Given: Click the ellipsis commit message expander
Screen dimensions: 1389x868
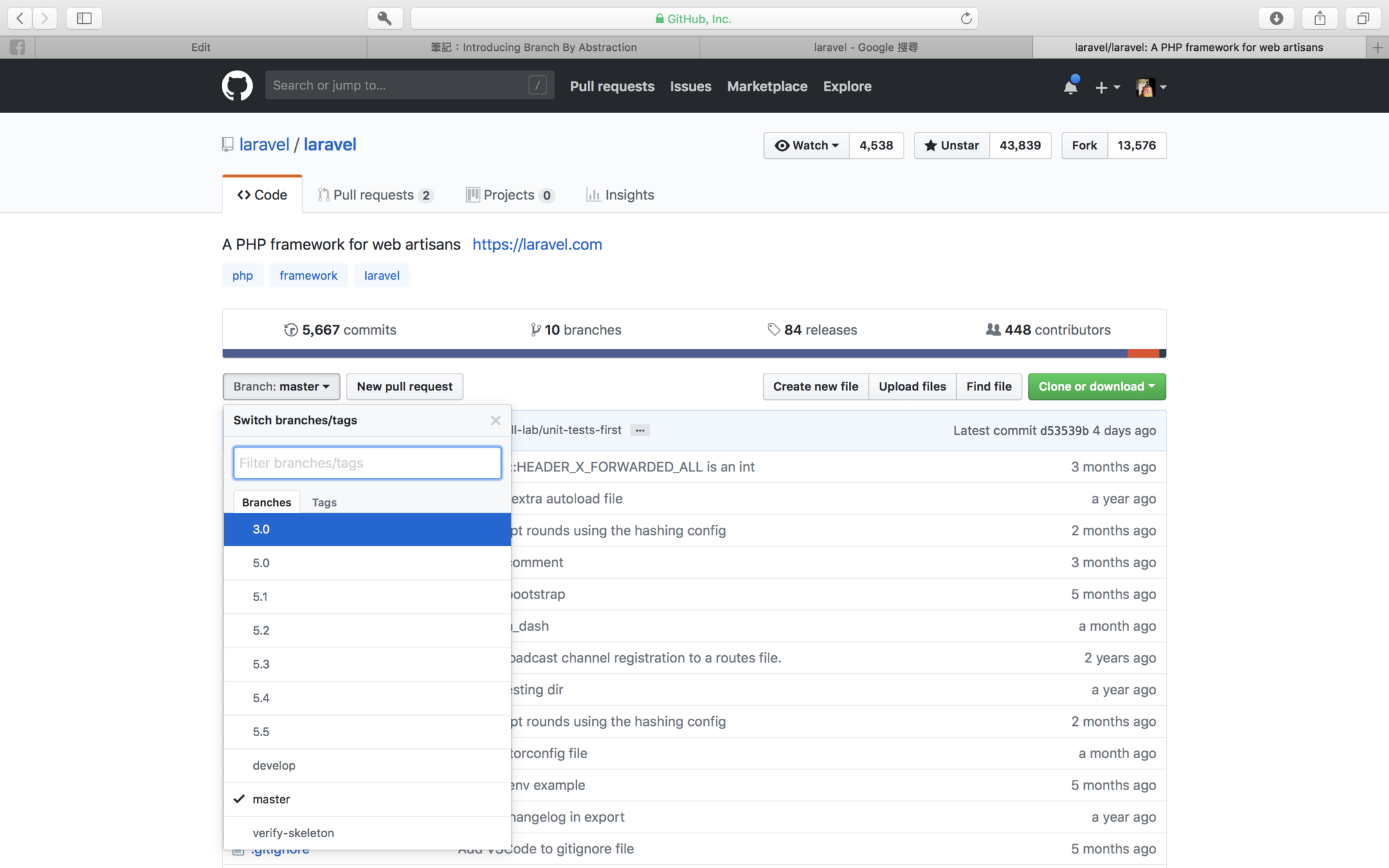Looking at the screenshot, I should click(x=640, y=430).
